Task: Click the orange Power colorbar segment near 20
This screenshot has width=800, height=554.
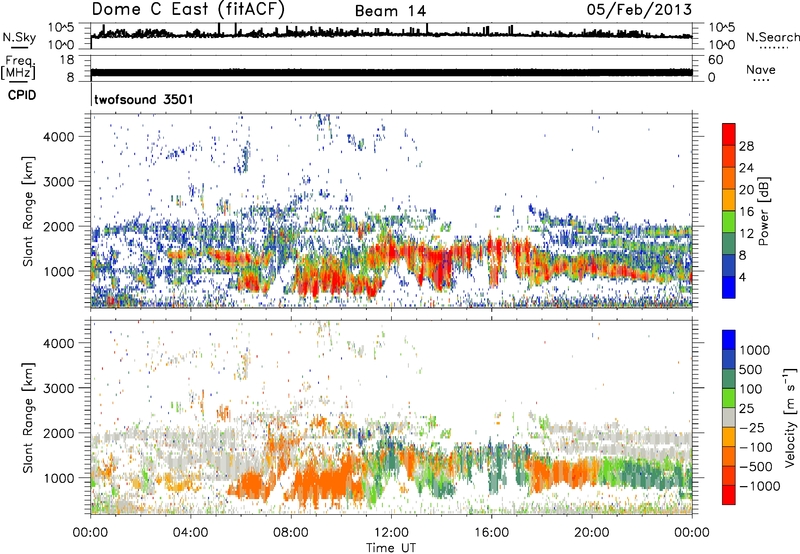Action: tap(729, 179)
